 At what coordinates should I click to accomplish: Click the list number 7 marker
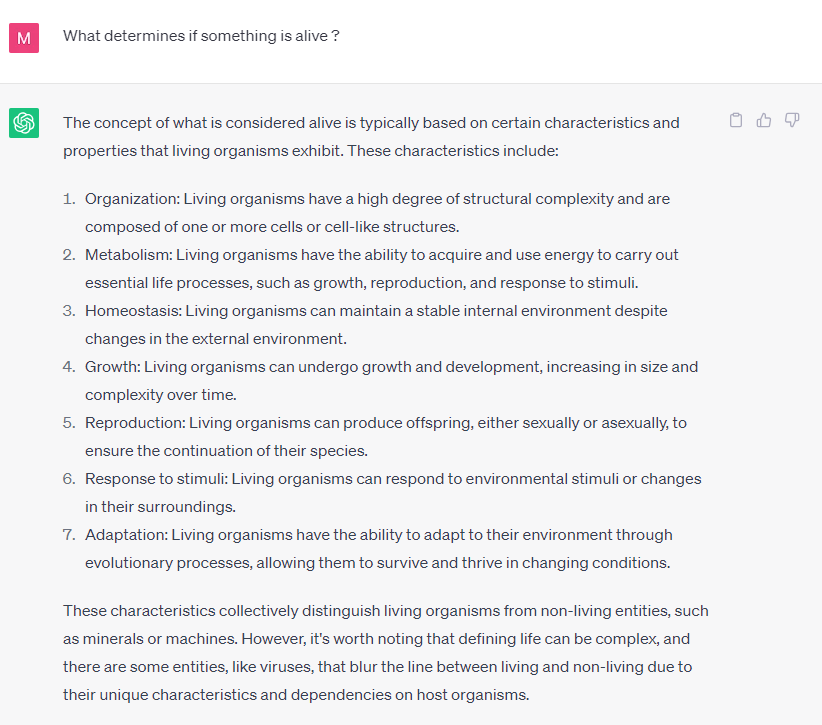pyautogui.click(x=69, y=535)
